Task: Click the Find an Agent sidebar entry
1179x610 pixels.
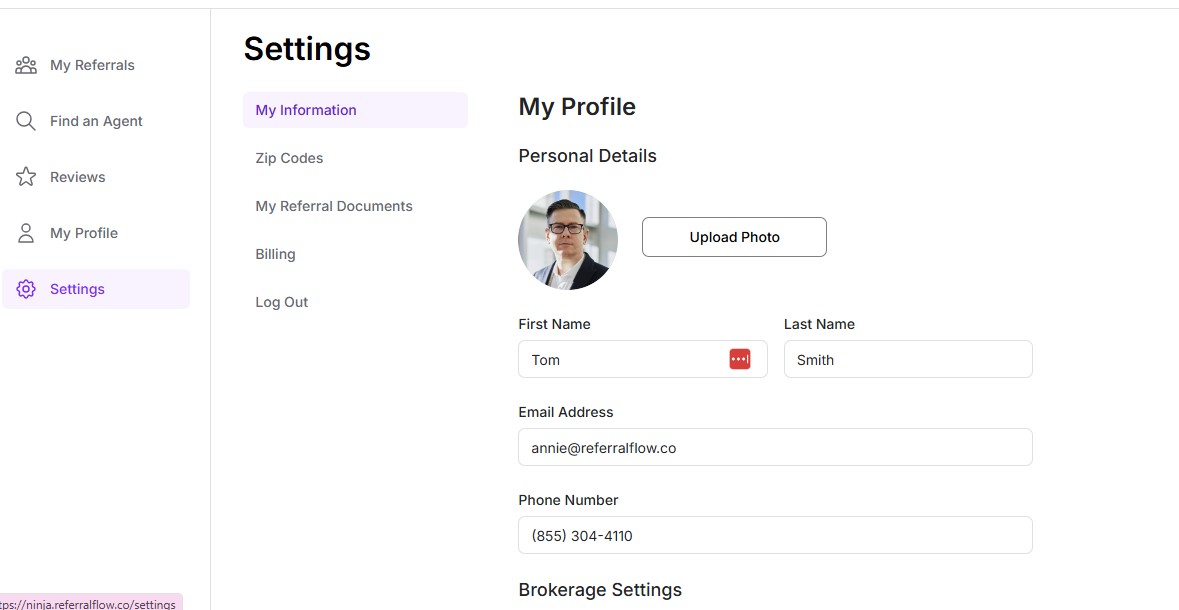Action: 97,120
